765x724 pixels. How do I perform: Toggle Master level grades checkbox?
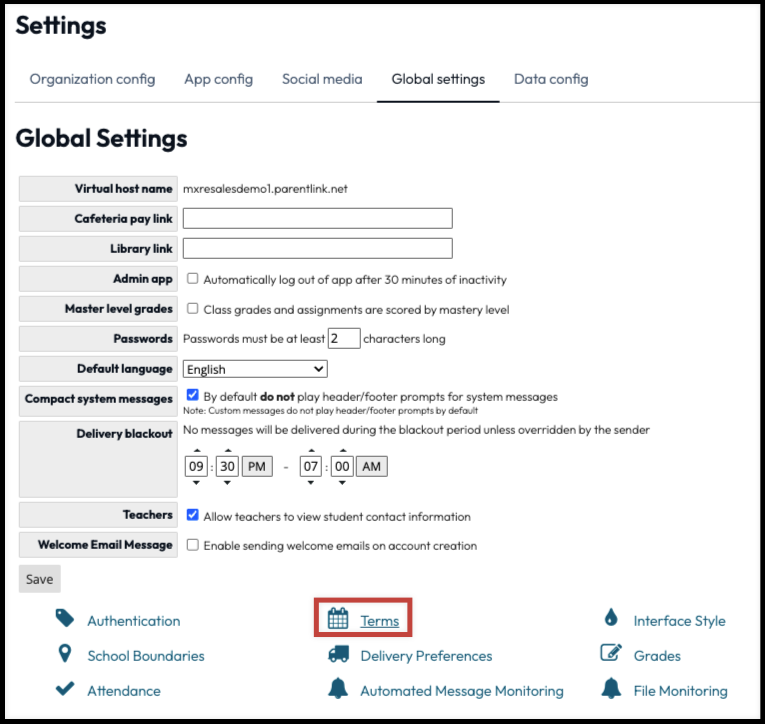[x=193, y=309]
